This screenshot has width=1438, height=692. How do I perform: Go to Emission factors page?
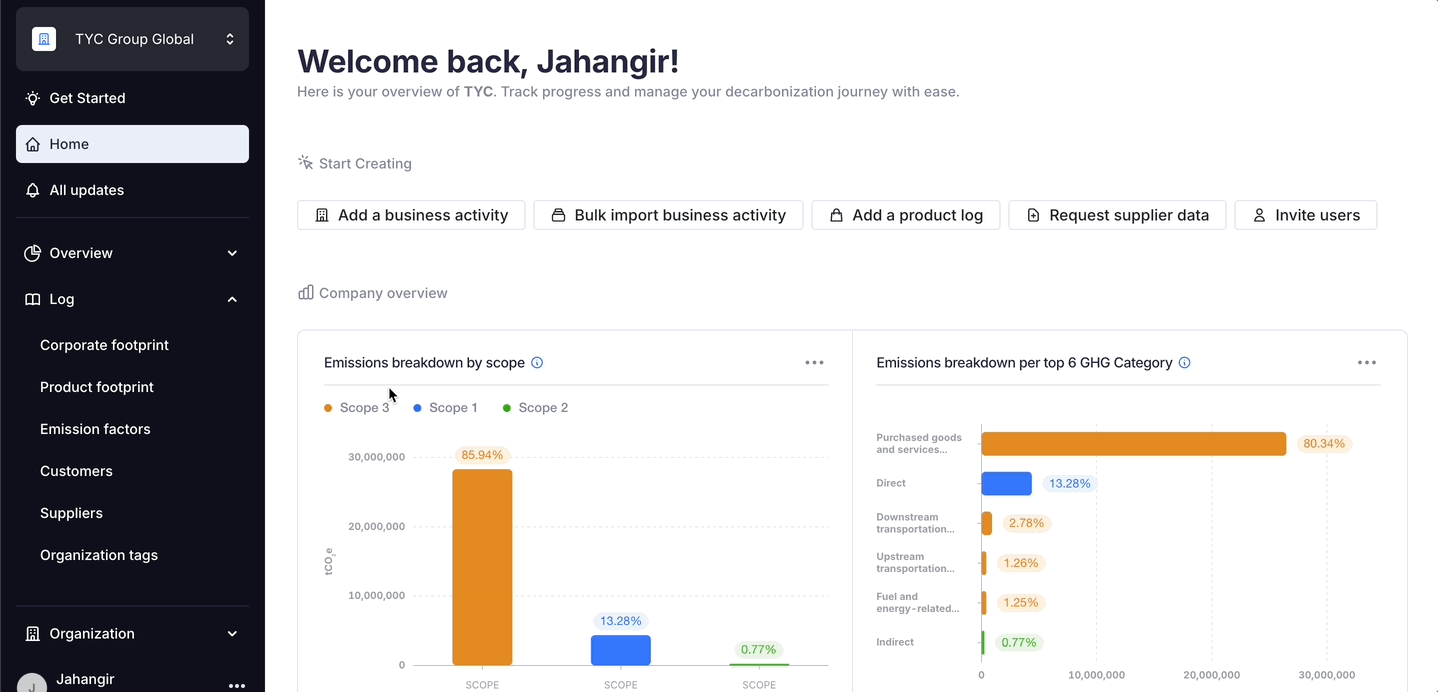click(x=95, y=429)
